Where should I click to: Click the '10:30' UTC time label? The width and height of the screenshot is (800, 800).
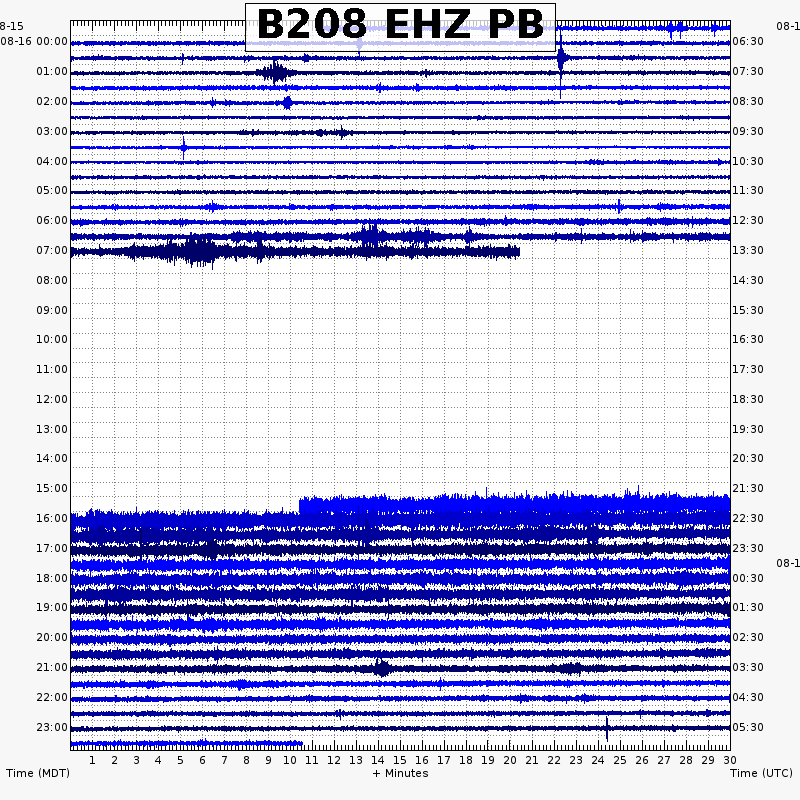[x=748, y=162]
